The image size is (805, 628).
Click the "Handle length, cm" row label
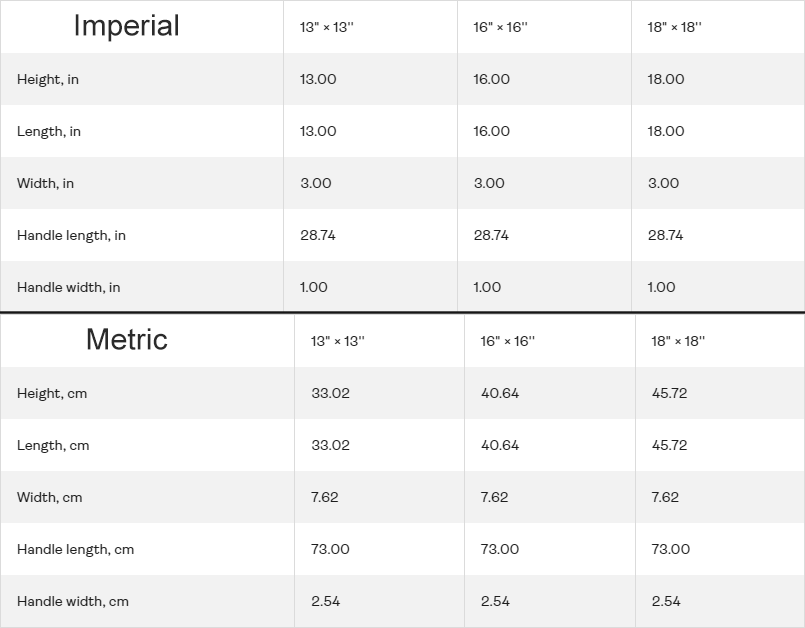coord(75,549)
